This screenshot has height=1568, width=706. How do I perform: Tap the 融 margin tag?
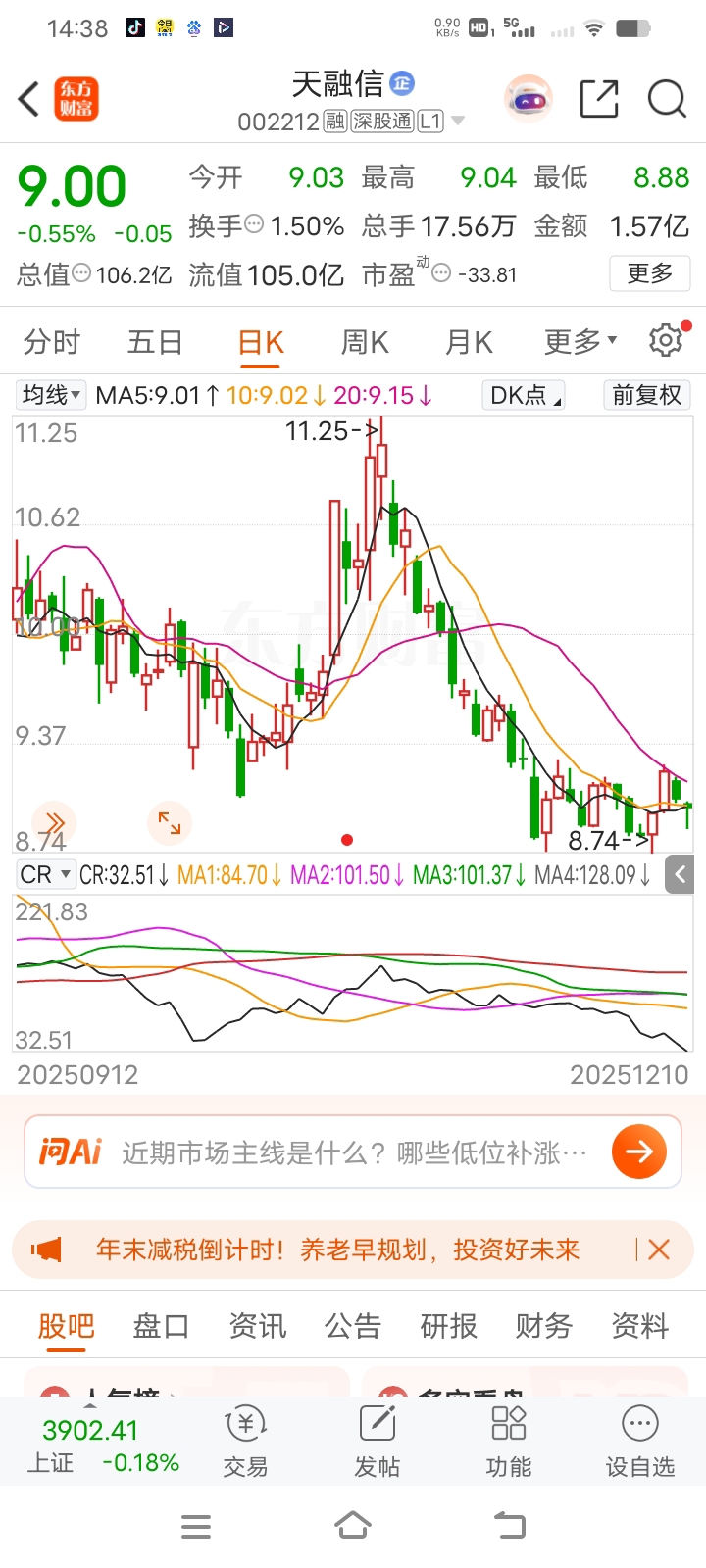tap(335, 122)
